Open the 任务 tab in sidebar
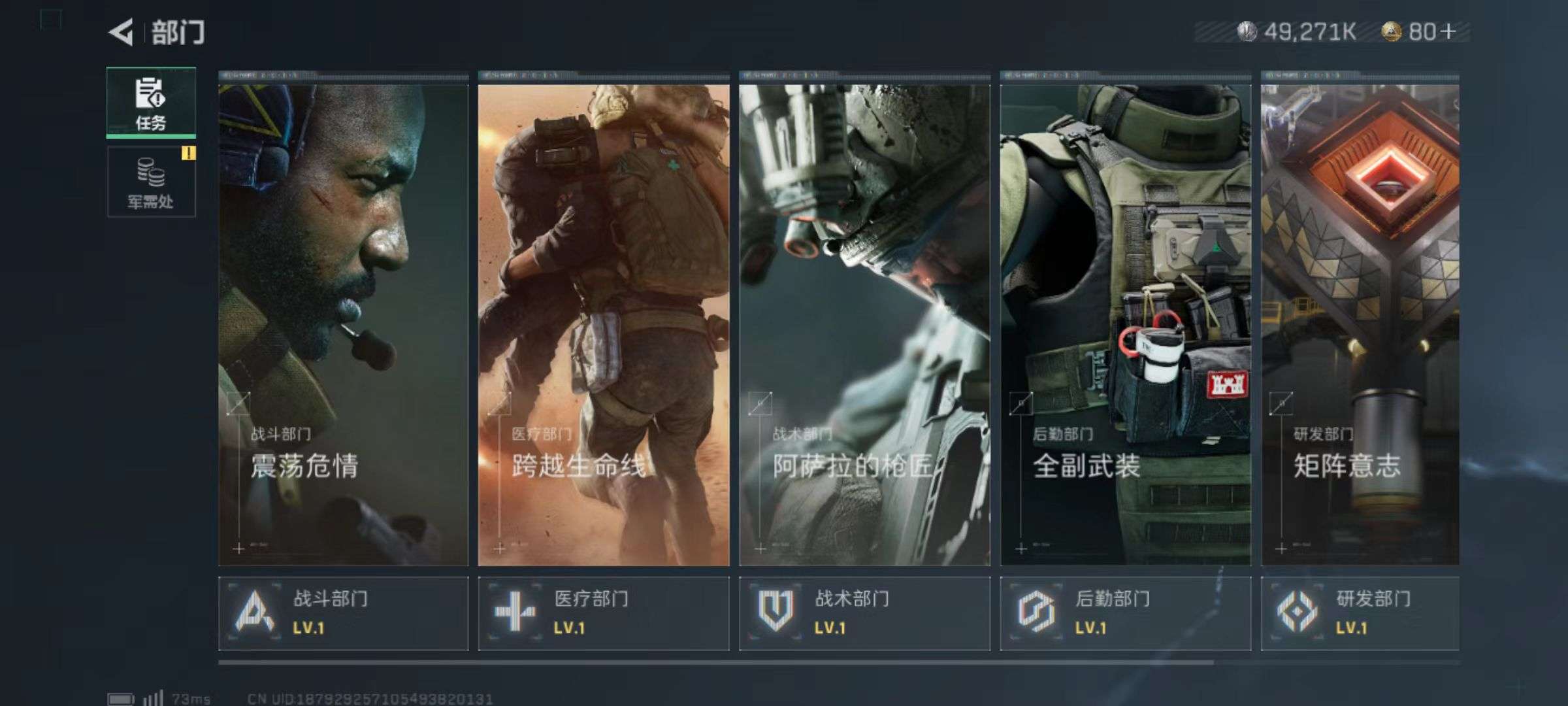Viewport: 1568px width, 706px height. pyautogui.click(x=151, y=103)
